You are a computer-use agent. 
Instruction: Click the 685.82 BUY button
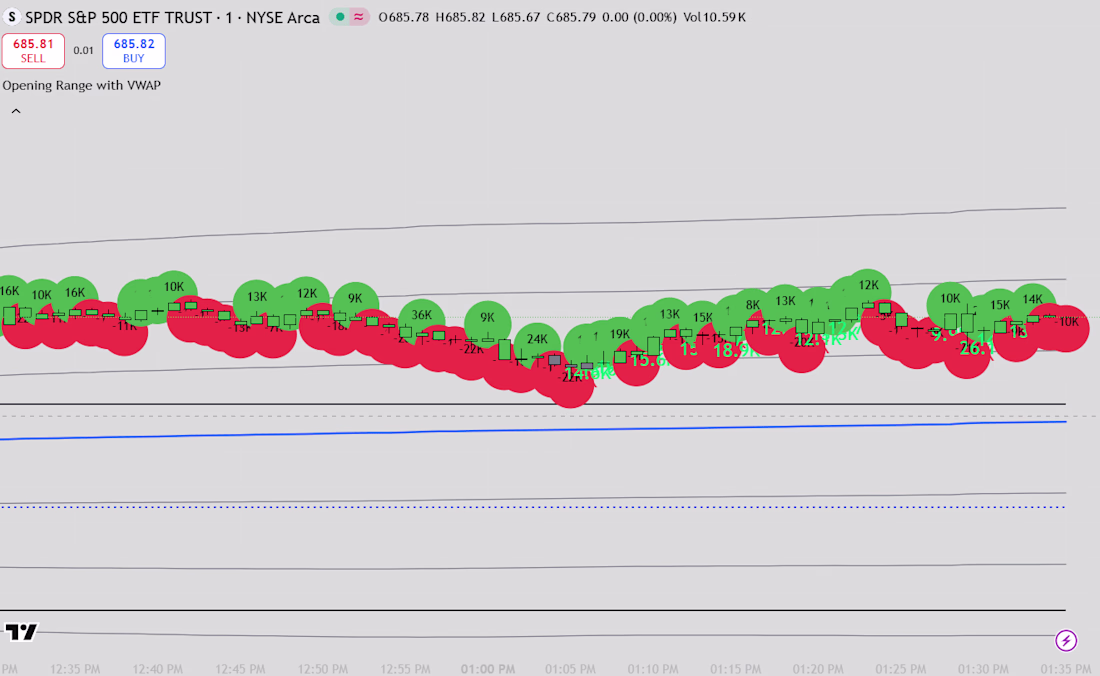pyautogui.click(x=134, y=50)
